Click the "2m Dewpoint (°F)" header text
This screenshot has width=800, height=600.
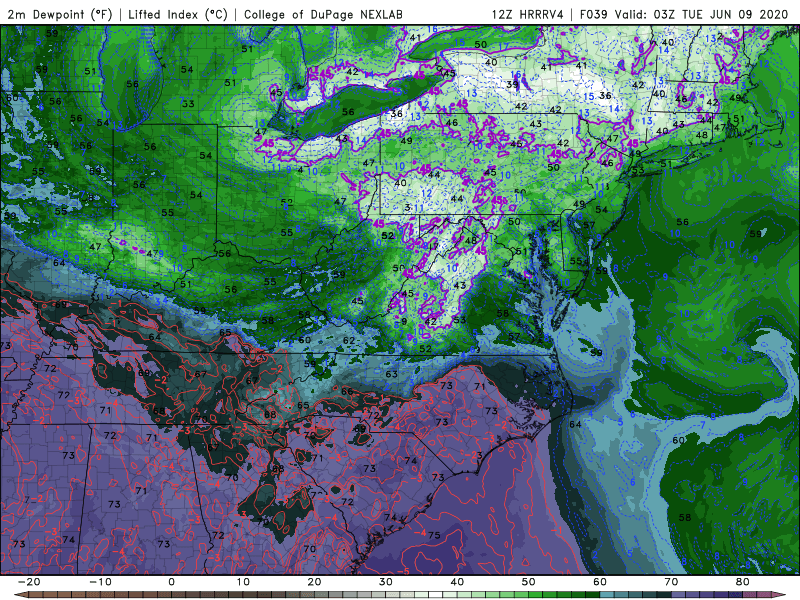click(x=60, y=15)
